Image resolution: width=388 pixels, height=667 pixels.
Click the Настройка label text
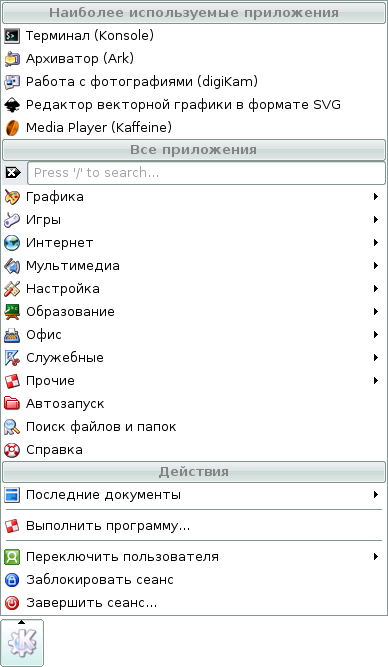(x=63, y=289)
